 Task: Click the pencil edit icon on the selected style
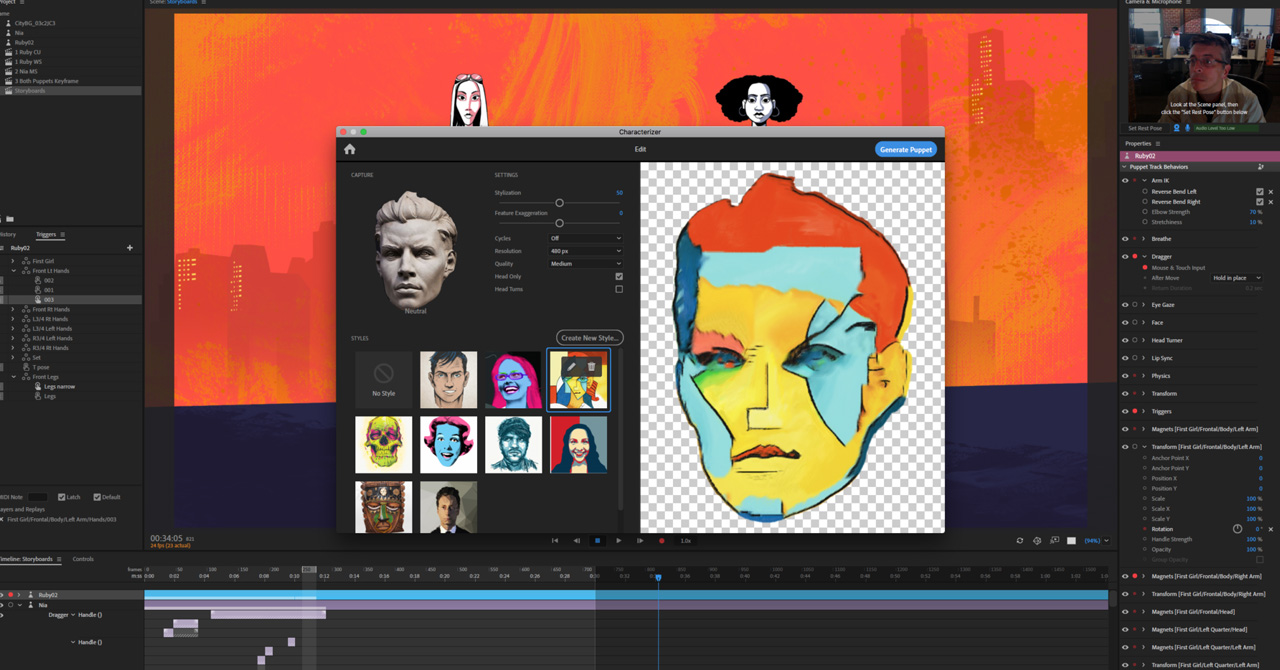tap(571, 367)
